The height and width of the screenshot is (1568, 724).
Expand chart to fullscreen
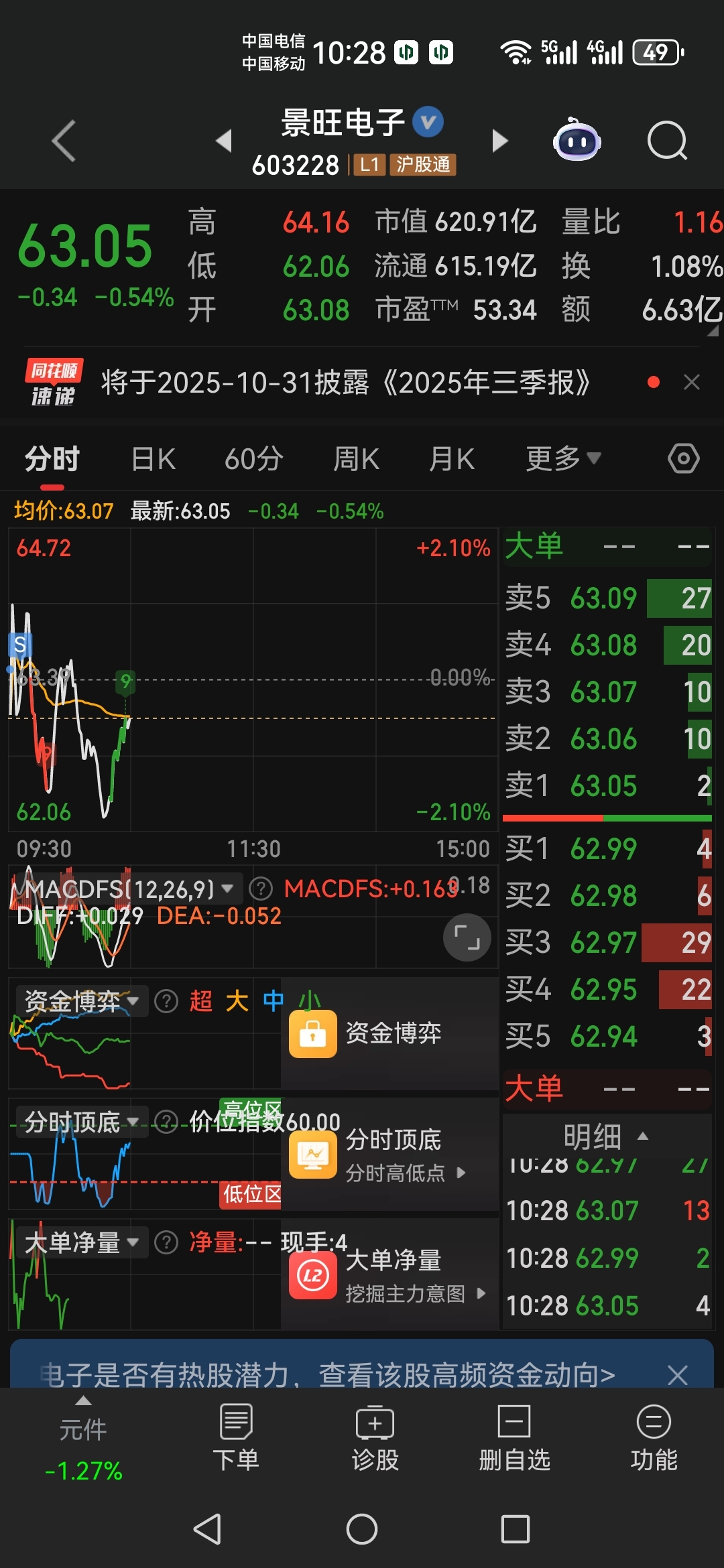467,937
